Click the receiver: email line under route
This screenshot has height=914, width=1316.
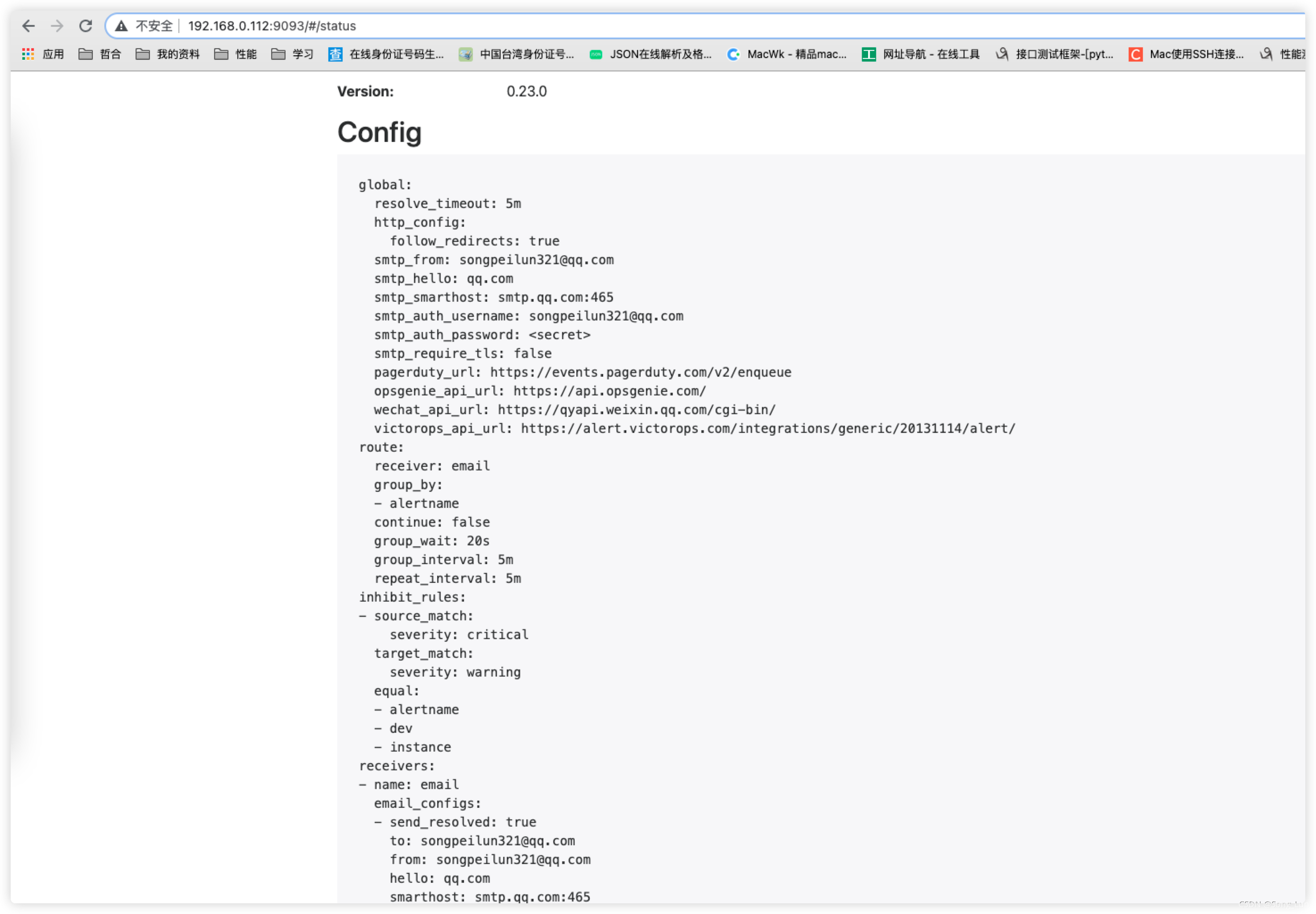(x=432, y=466)
